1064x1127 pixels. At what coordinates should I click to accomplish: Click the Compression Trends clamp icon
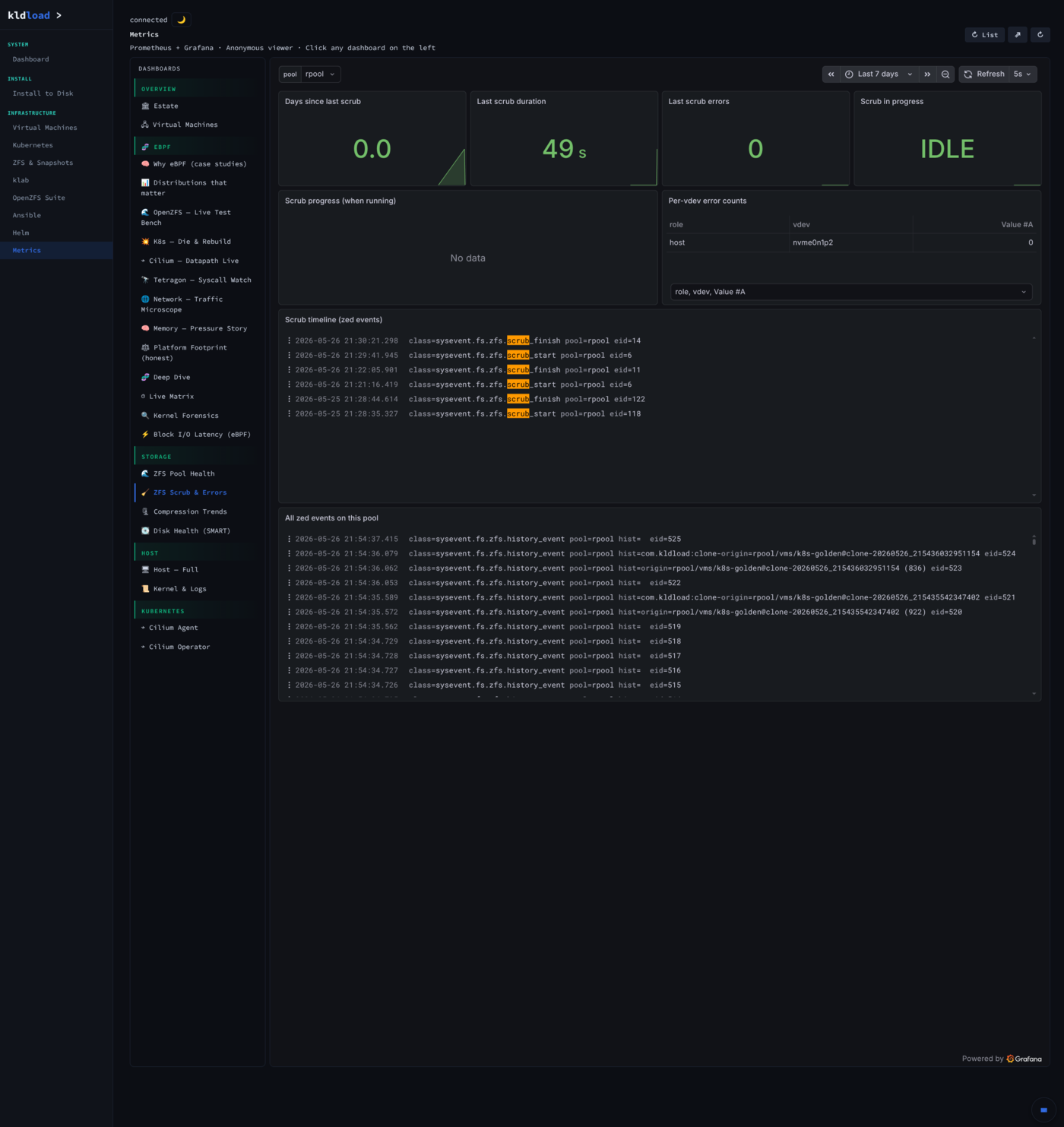click(145, 512)
